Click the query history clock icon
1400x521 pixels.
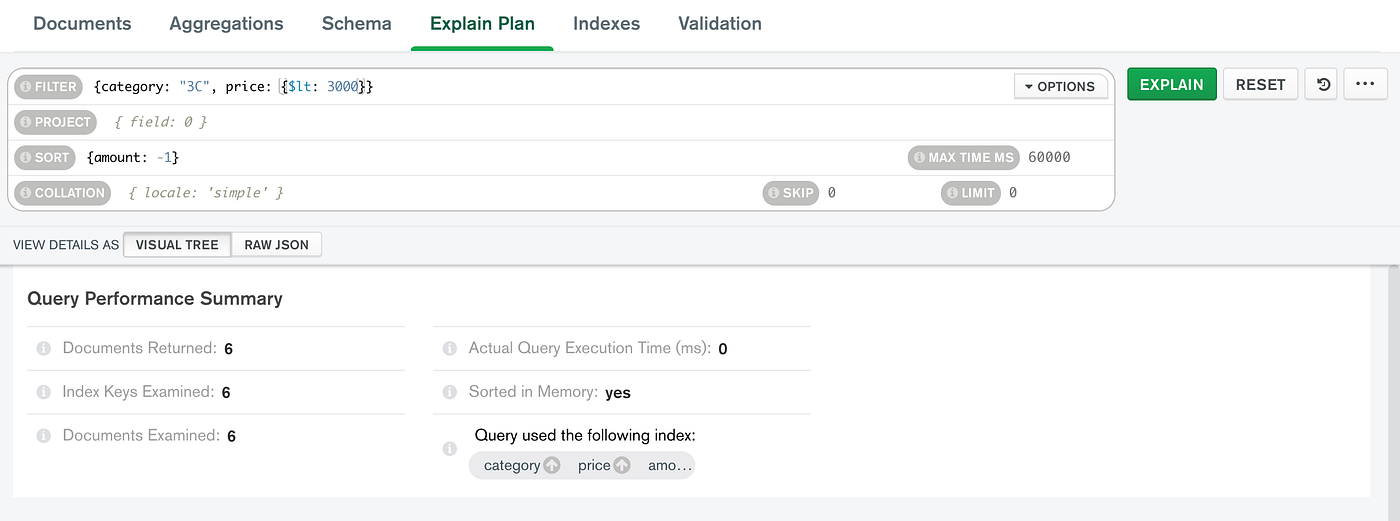click(1321, 85)
